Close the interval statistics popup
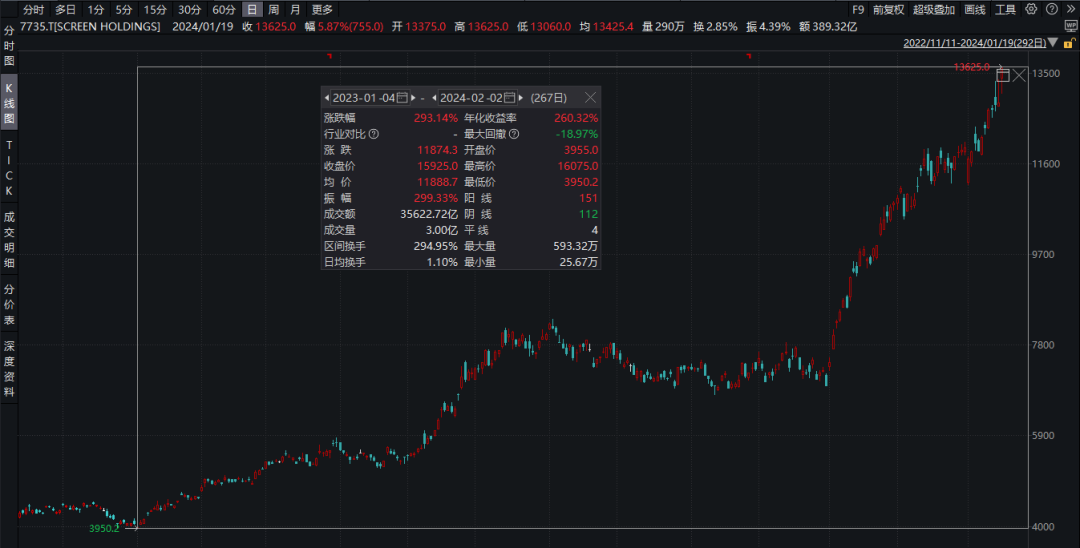The height and width of the screenshot is (548, 1080). [590, 98]
